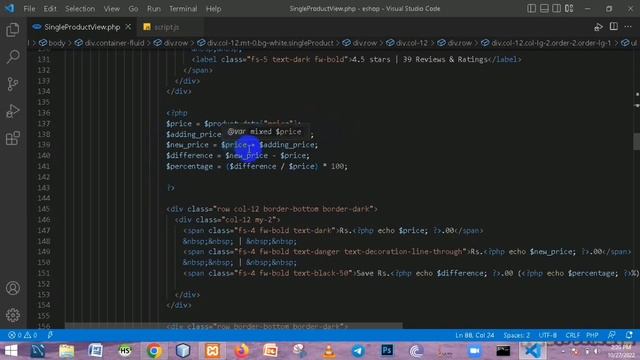The width and height of the screenshot is (640, 360).
Task: Click line number 145 in the gutter
Action: click(x=44, y=209)
